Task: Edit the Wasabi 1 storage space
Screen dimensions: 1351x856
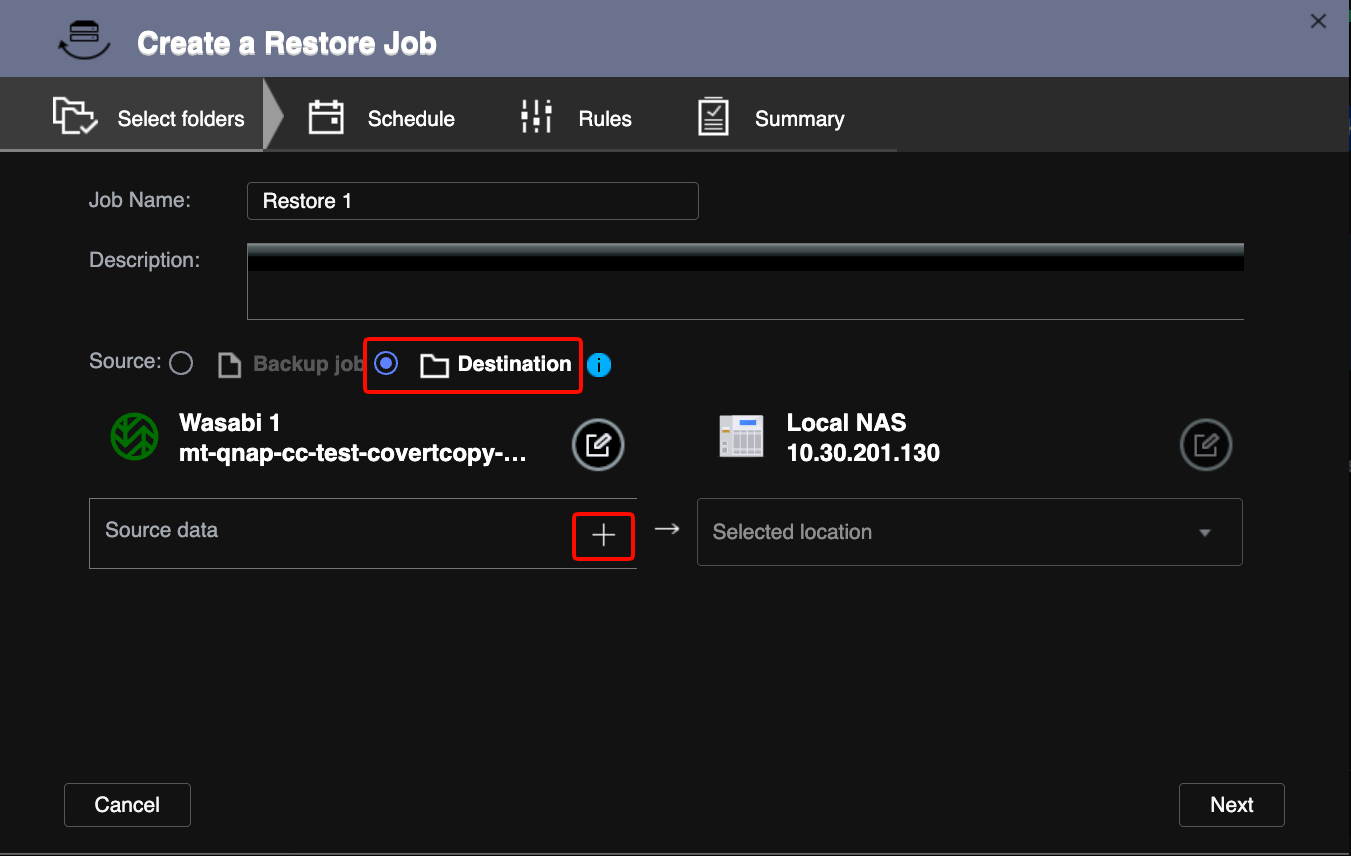Action: (598, 445)
